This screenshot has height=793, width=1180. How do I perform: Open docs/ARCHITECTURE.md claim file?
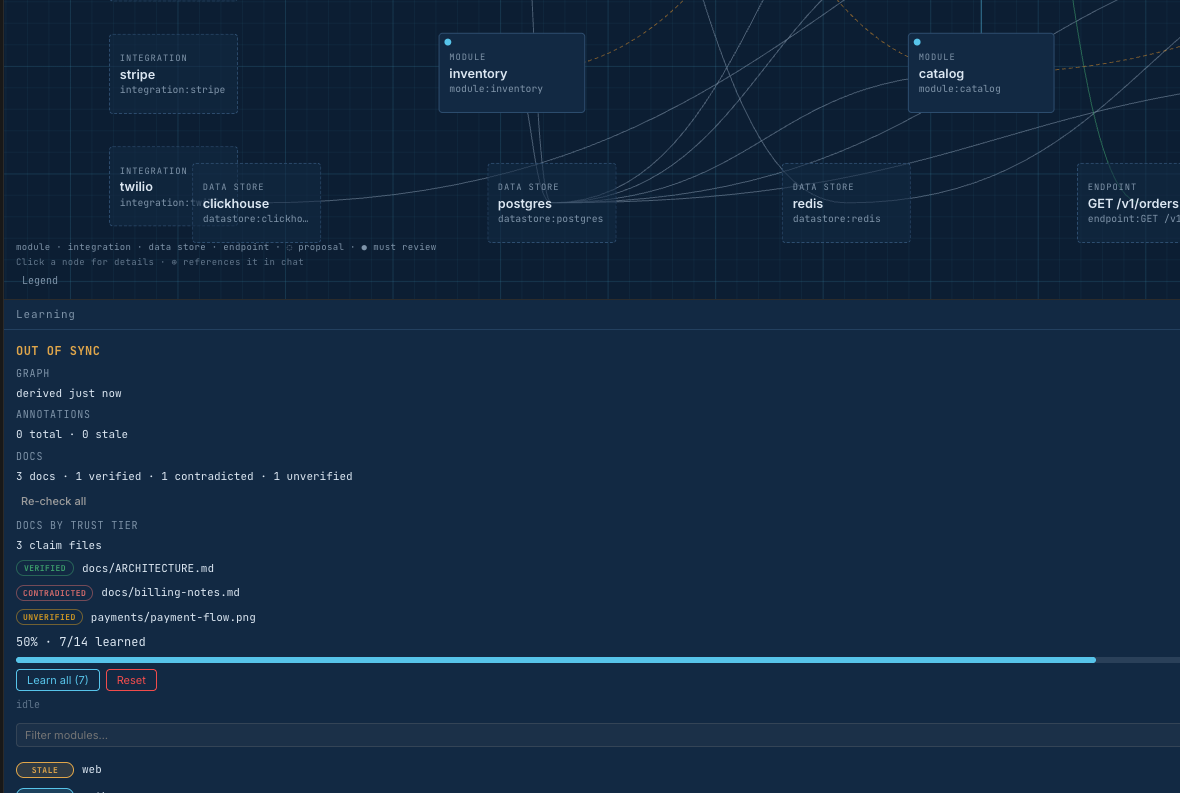[x=148, y=568]
